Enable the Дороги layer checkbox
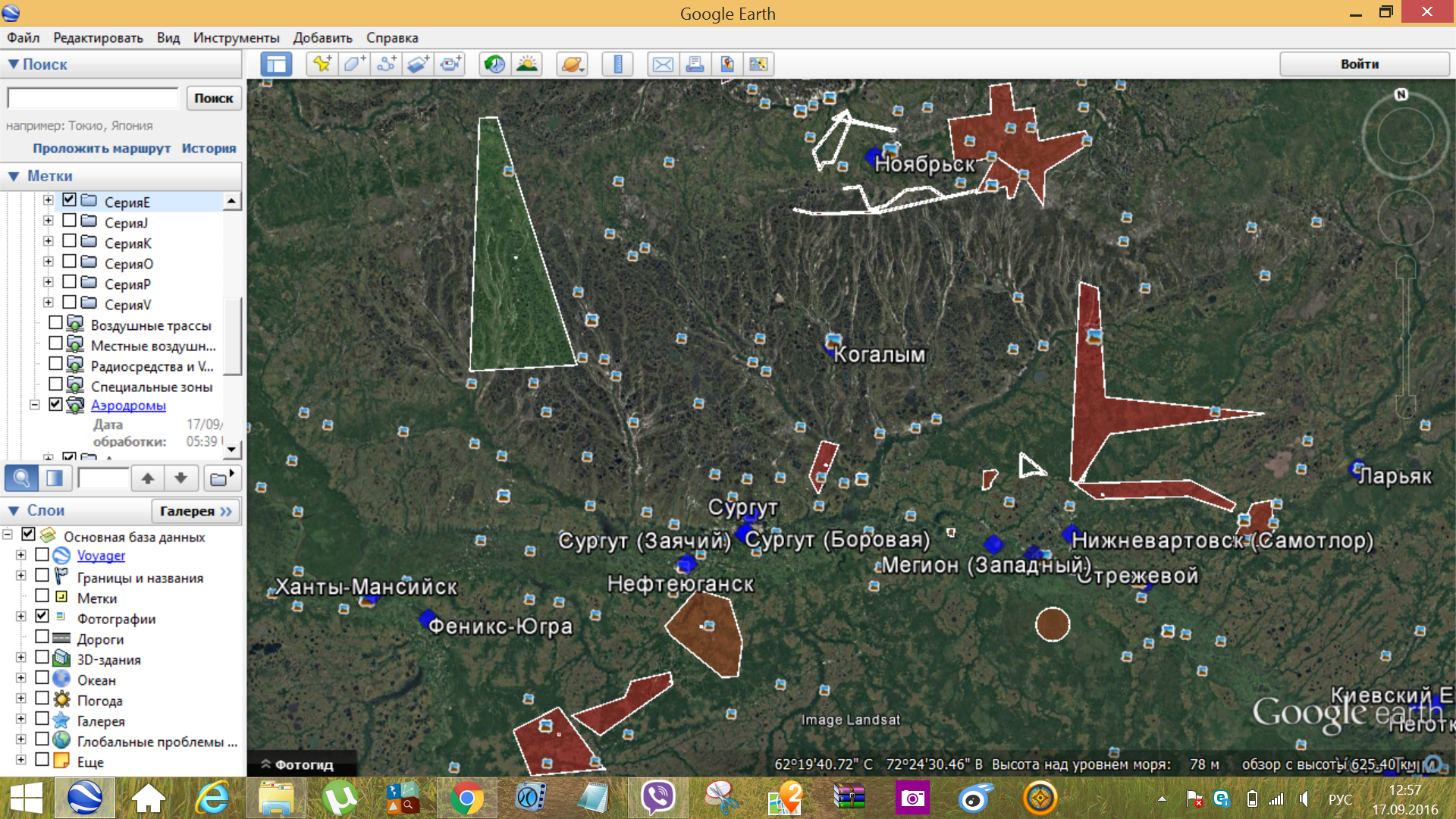This screenshot has height=819, width=1456. click(x=42, y=637)
